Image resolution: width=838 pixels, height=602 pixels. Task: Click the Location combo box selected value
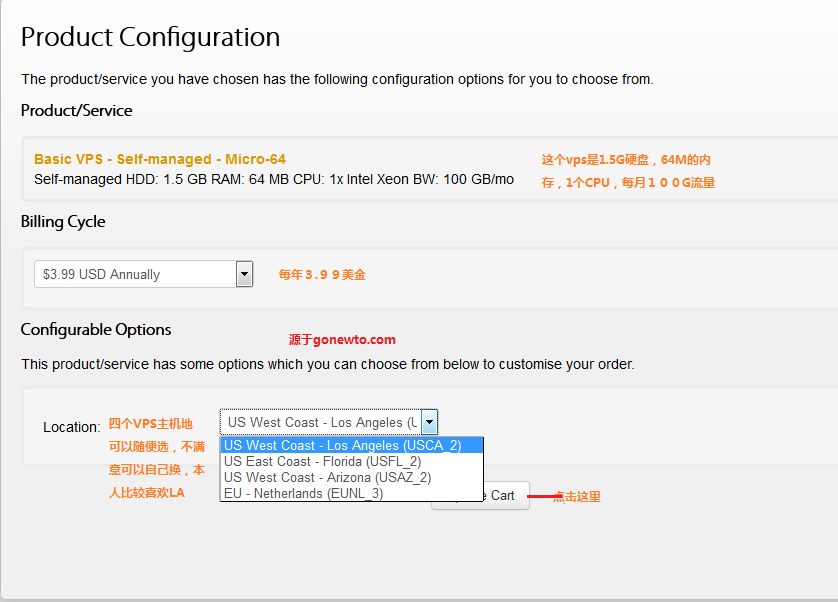(x=321, y=422)
